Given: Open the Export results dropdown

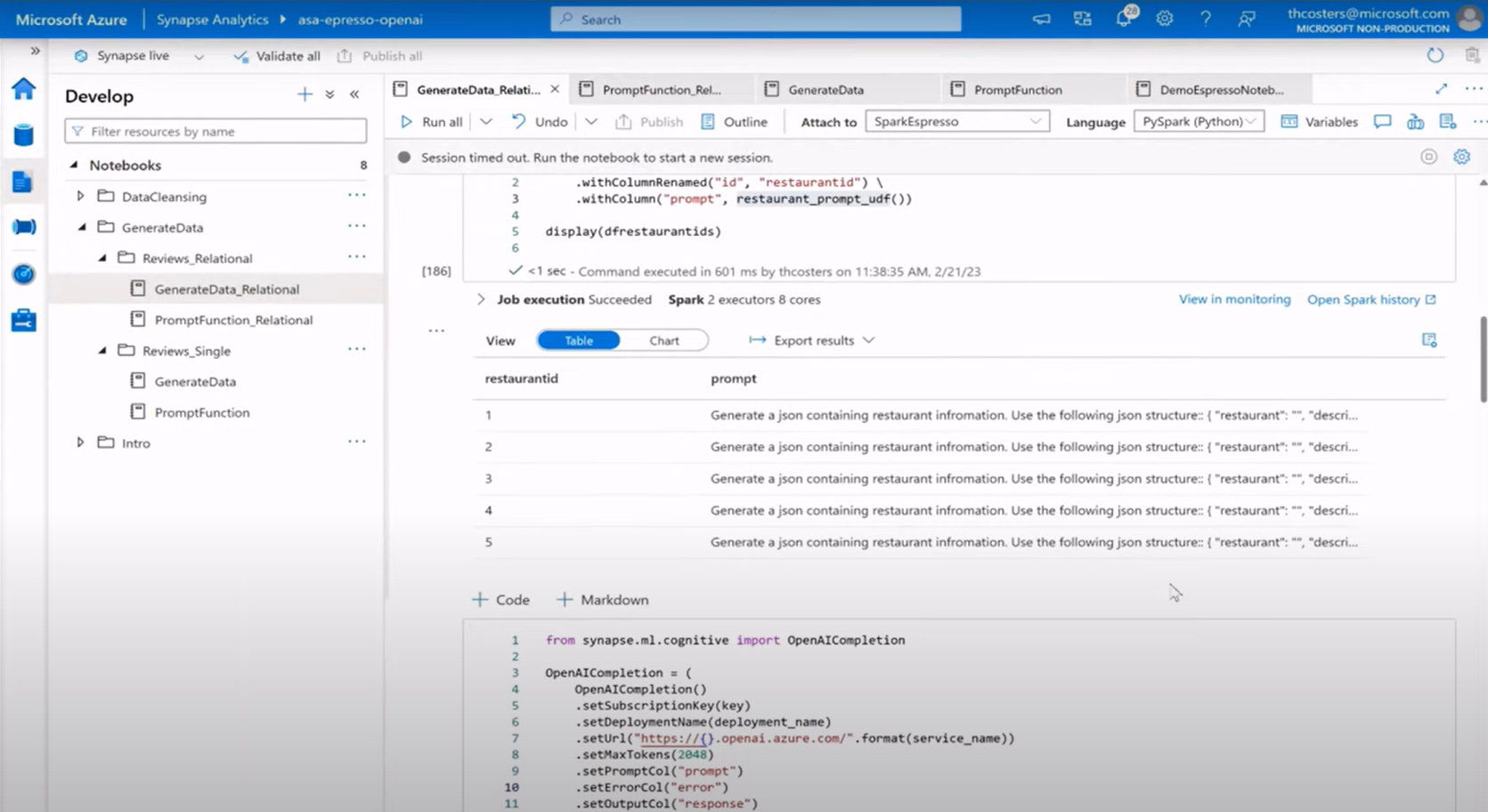Looking at the screenshot, I should (812, 340).
